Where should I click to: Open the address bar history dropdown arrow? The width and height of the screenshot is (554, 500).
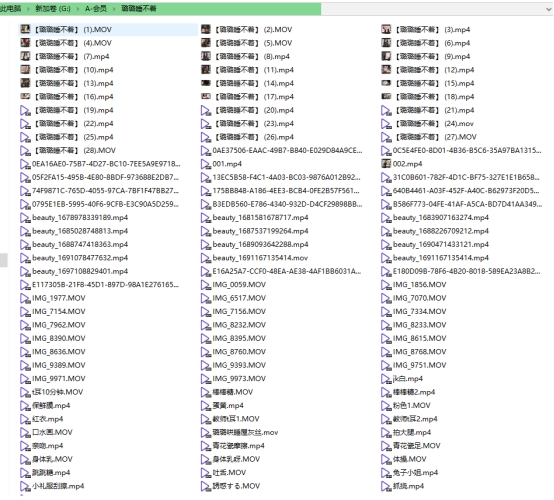[549, 9]
